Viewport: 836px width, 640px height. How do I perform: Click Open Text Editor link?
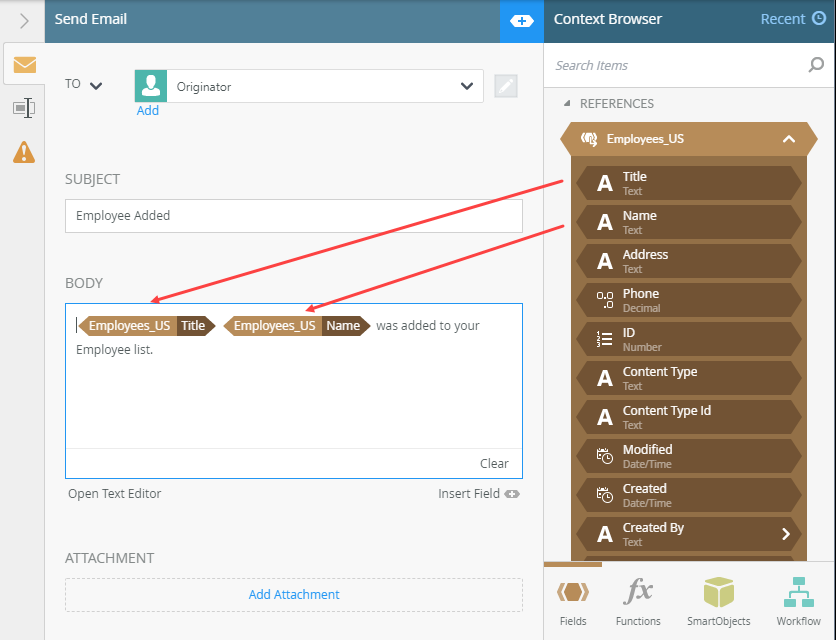click(115, 494)
